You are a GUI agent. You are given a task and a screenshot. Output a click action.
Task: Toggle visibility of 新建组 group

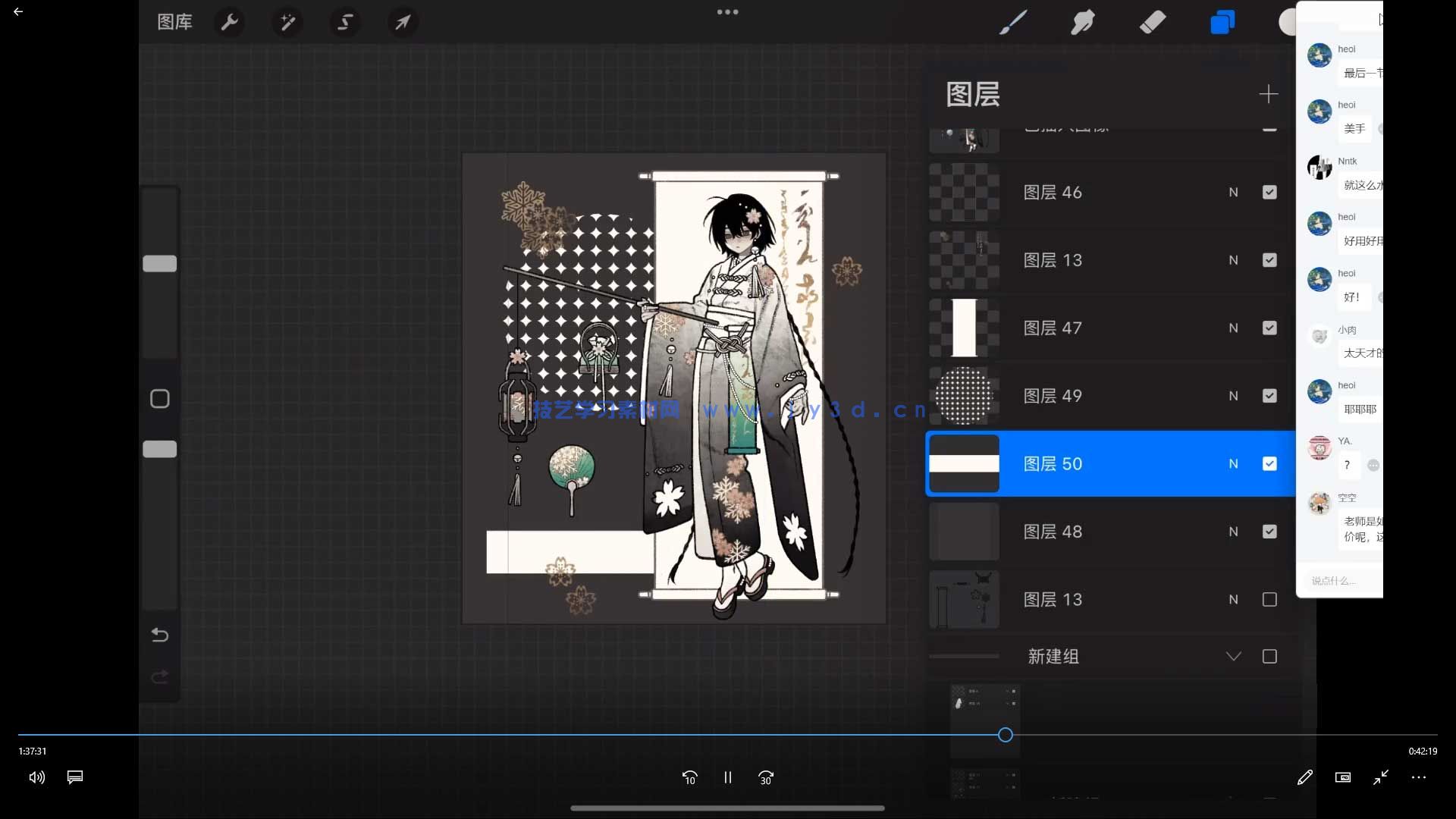click(x=1269, y=656)
